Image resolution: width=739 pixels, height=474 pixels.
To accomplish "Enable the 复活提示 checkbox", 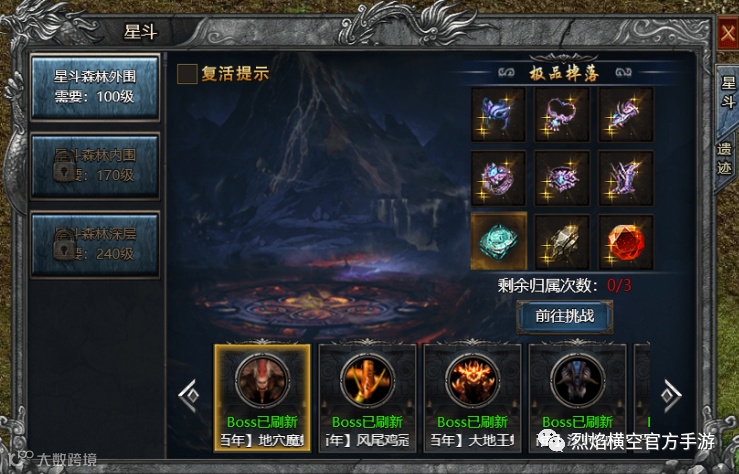I will pyautogui.click(x=187, y=74).
